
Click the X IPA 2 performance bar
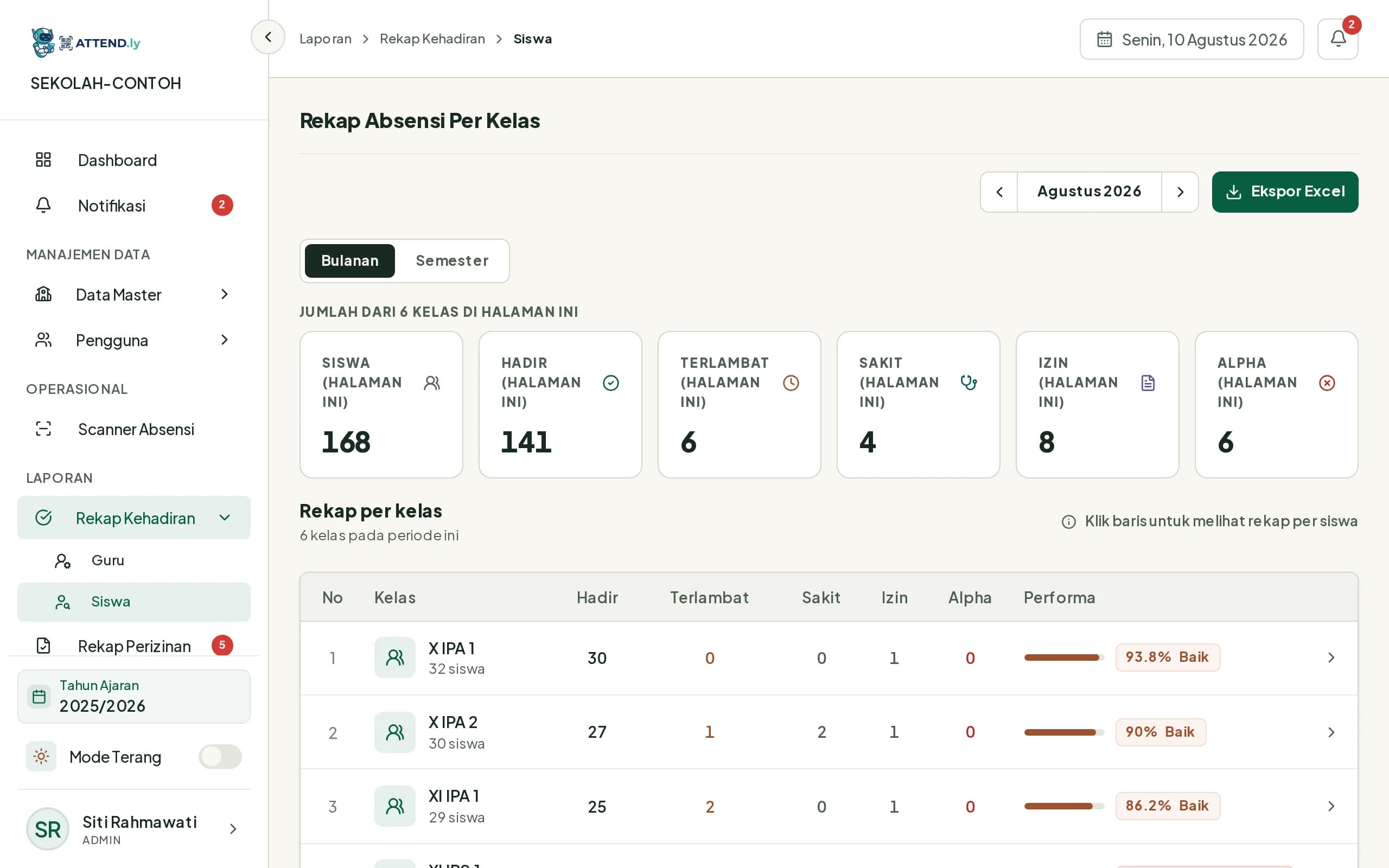pyautogui.click(x=1063, y=732)
